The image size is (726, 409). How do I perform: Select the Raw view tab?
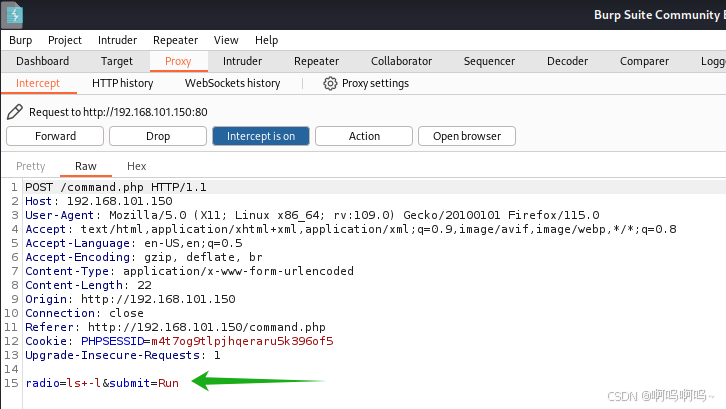tap(86, 166)
